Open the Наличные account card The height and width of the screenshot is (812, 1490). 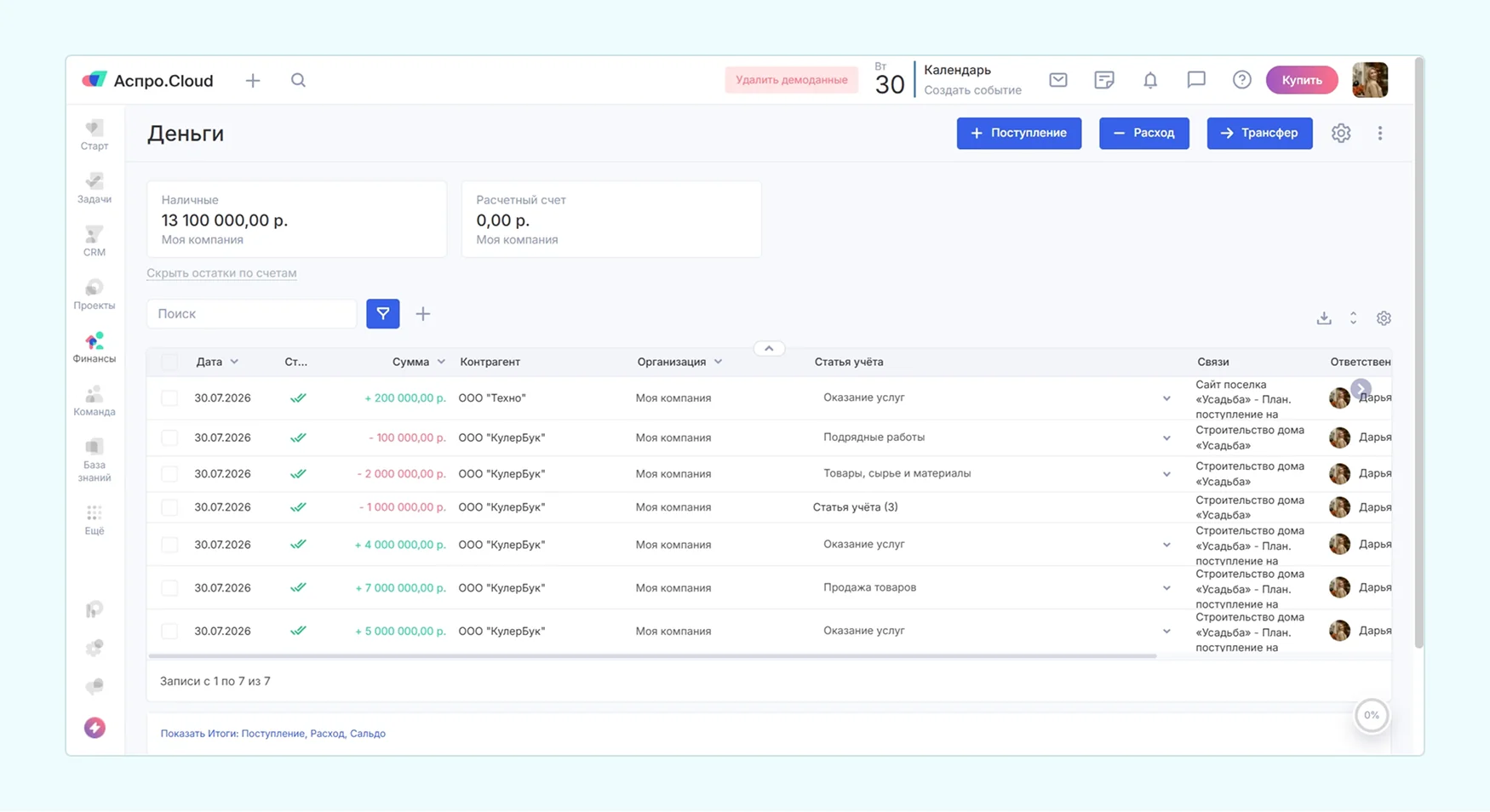296,219
